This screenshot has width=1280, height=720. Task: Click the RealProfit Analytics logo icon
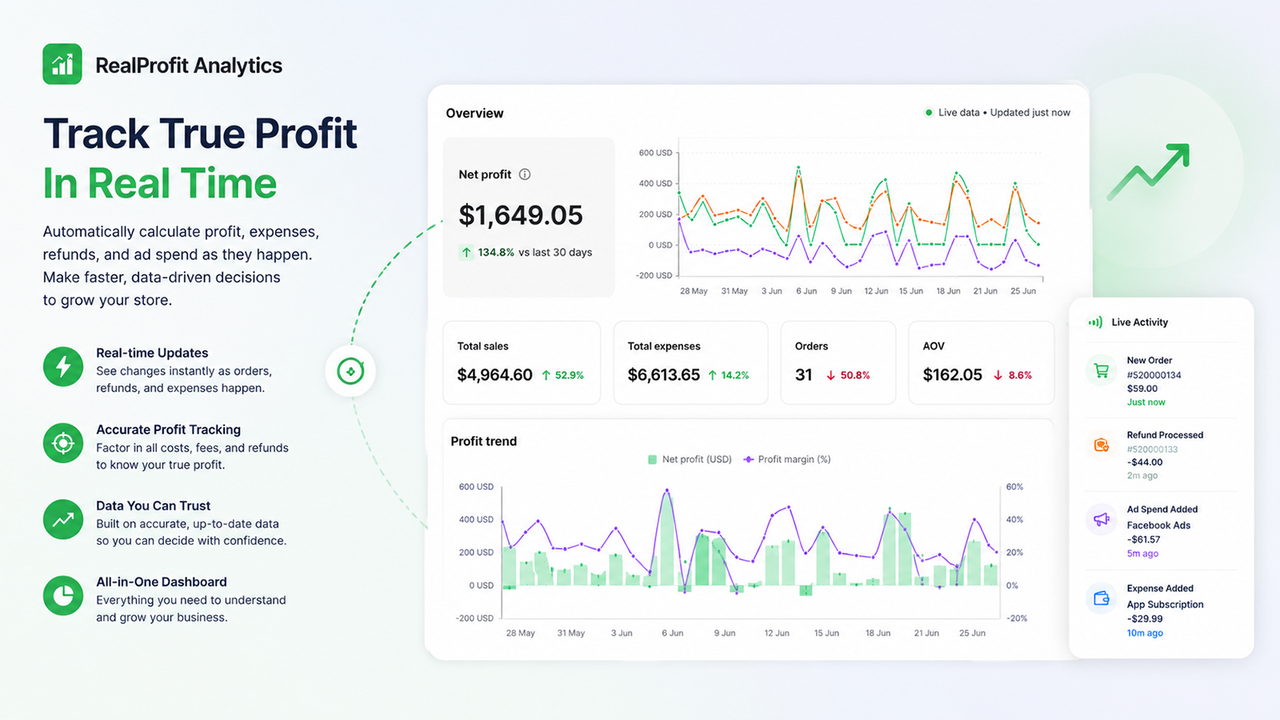[x=63, y=64]
